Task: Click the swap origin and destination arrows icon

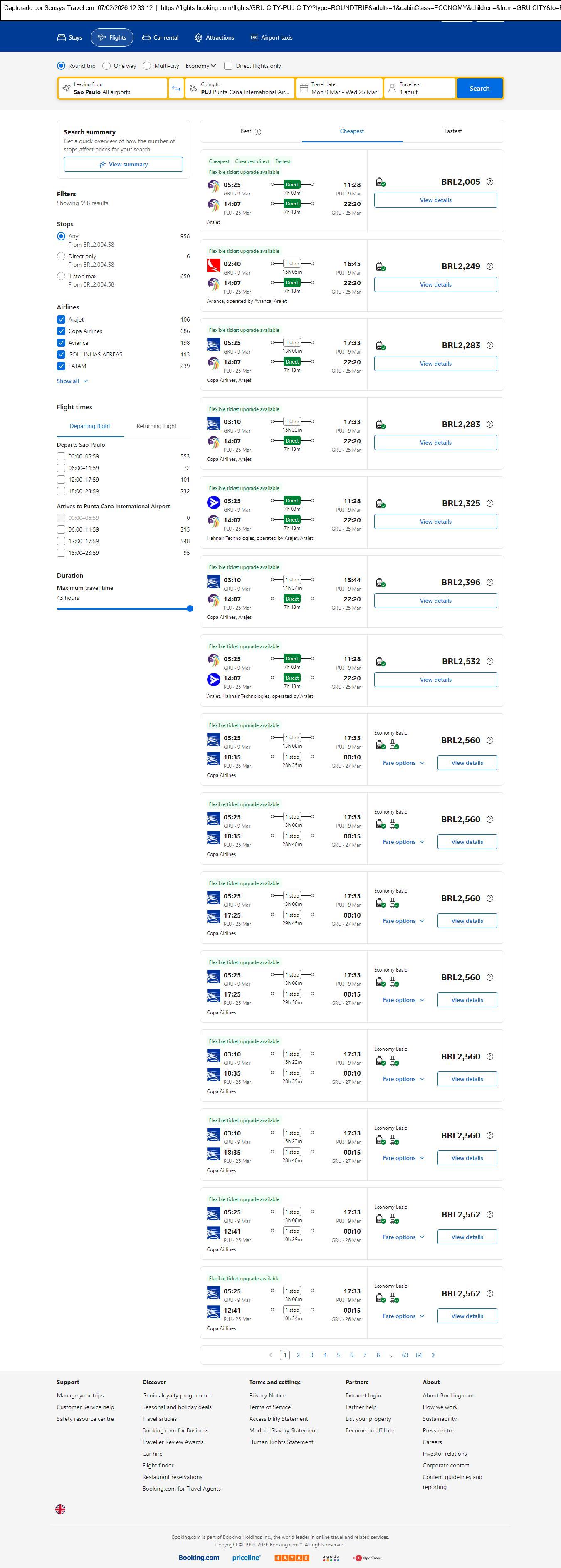Action: tap(176, 88)
